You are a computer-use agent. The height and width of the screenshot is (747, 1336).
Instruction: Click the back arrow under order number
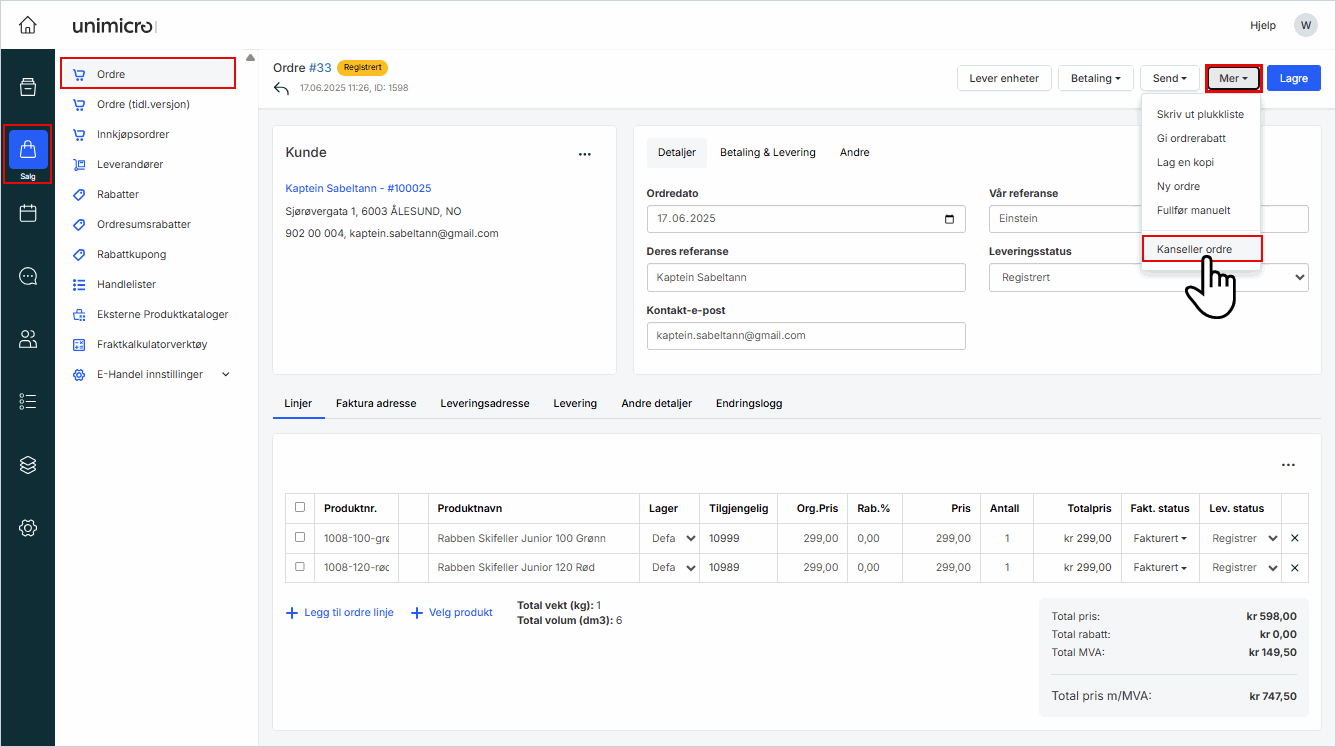pos(281,89)
